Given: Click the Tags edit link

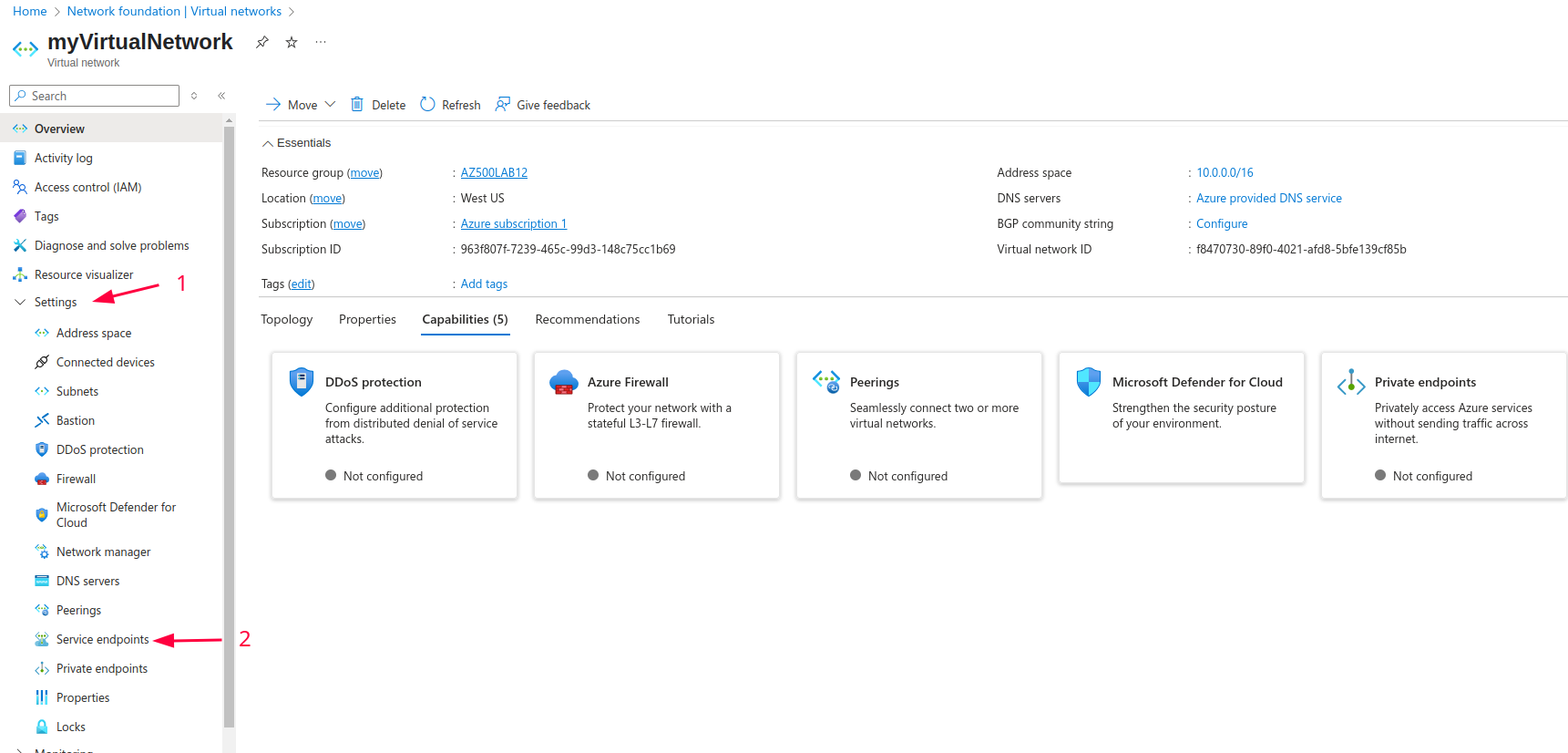Looking at the screenshot, I should pos(302,284).
